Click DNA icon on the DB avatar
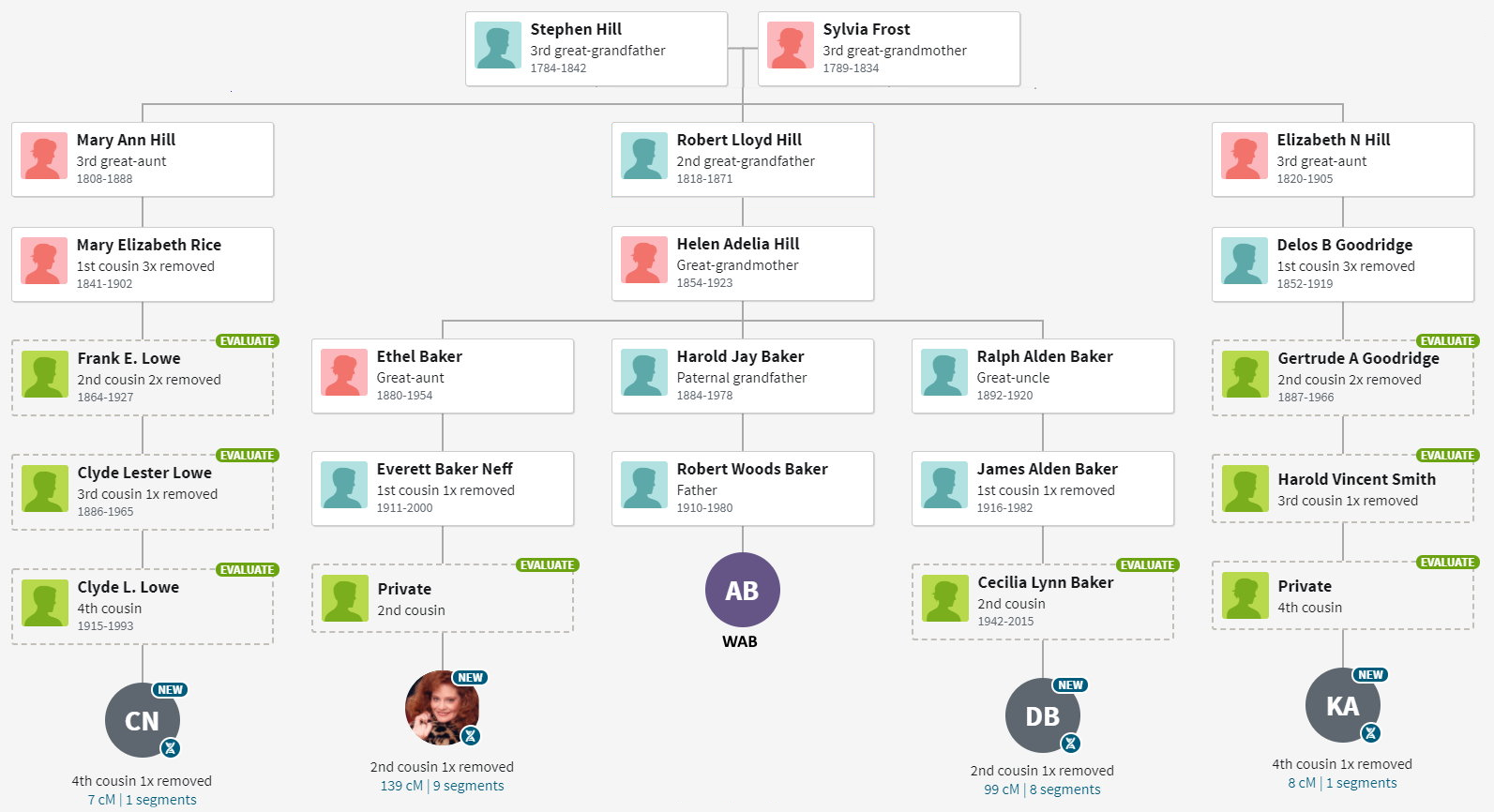1494x812 pixels. point(1070,743)
